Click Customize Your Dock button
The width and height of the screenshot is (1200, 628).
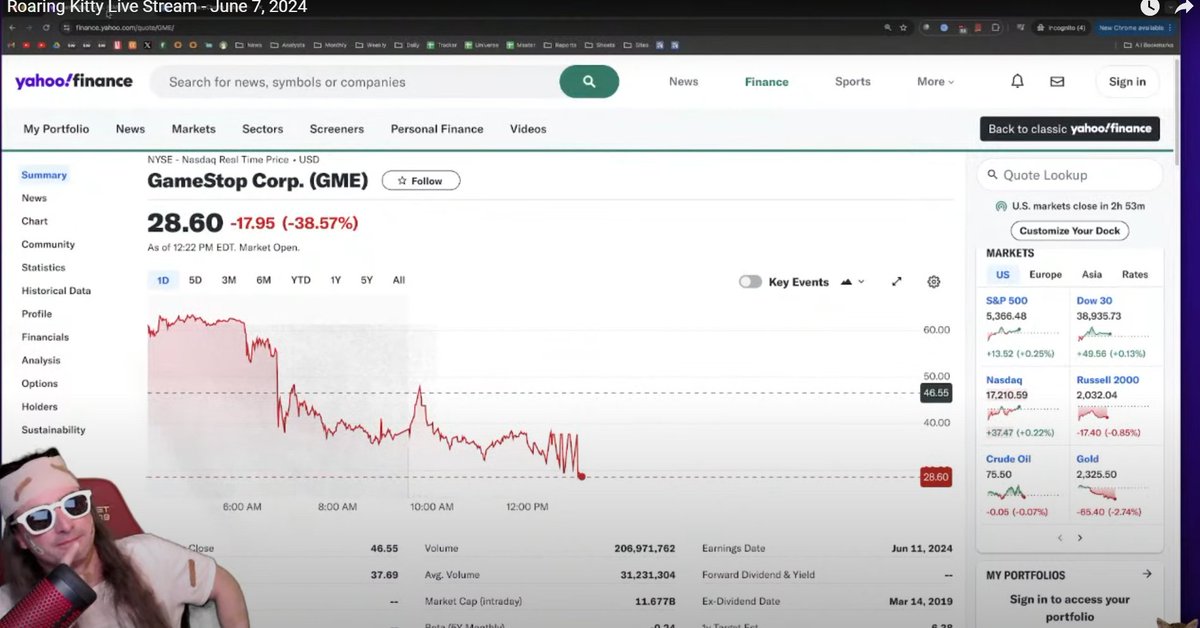pos(1070,231)
